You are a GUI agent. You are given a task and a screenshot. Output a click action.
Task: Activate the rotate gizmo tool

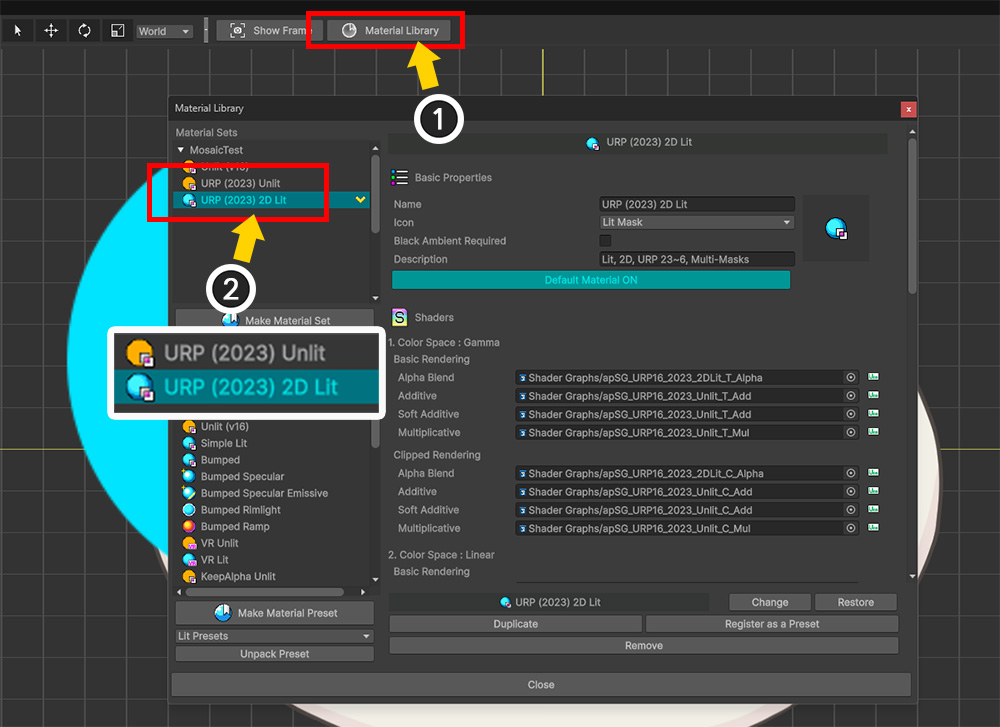[84, 30]
